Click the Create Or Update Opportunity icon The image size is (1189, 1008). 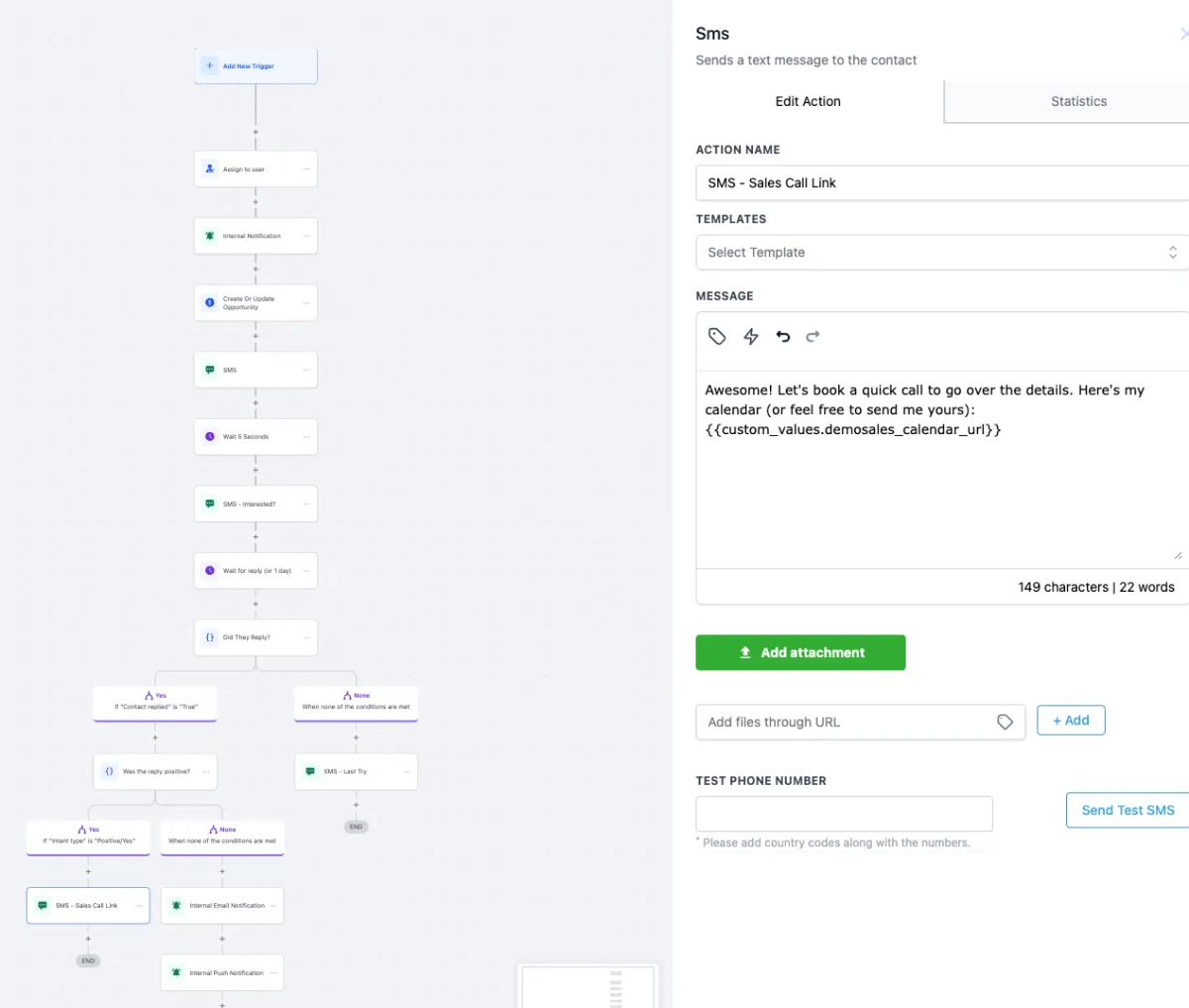pyautogui.click(x=210, y=302)
